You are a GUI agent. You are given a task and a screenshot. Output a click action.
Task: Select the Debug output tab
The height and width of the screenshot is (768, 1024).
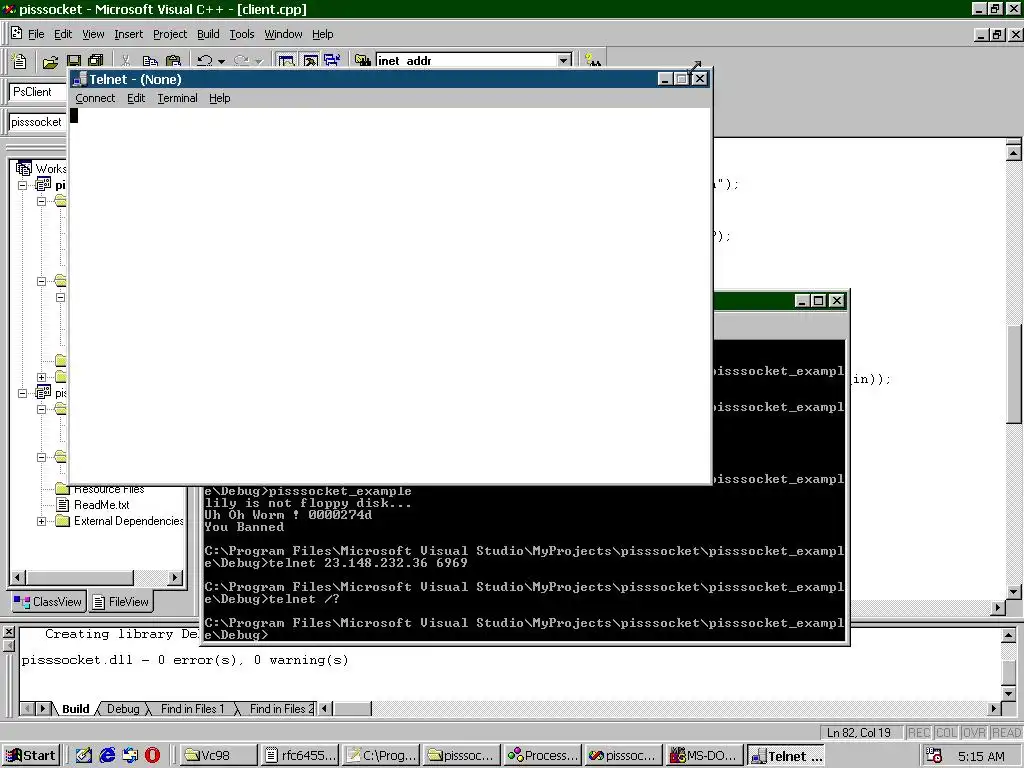pos(123,709)
